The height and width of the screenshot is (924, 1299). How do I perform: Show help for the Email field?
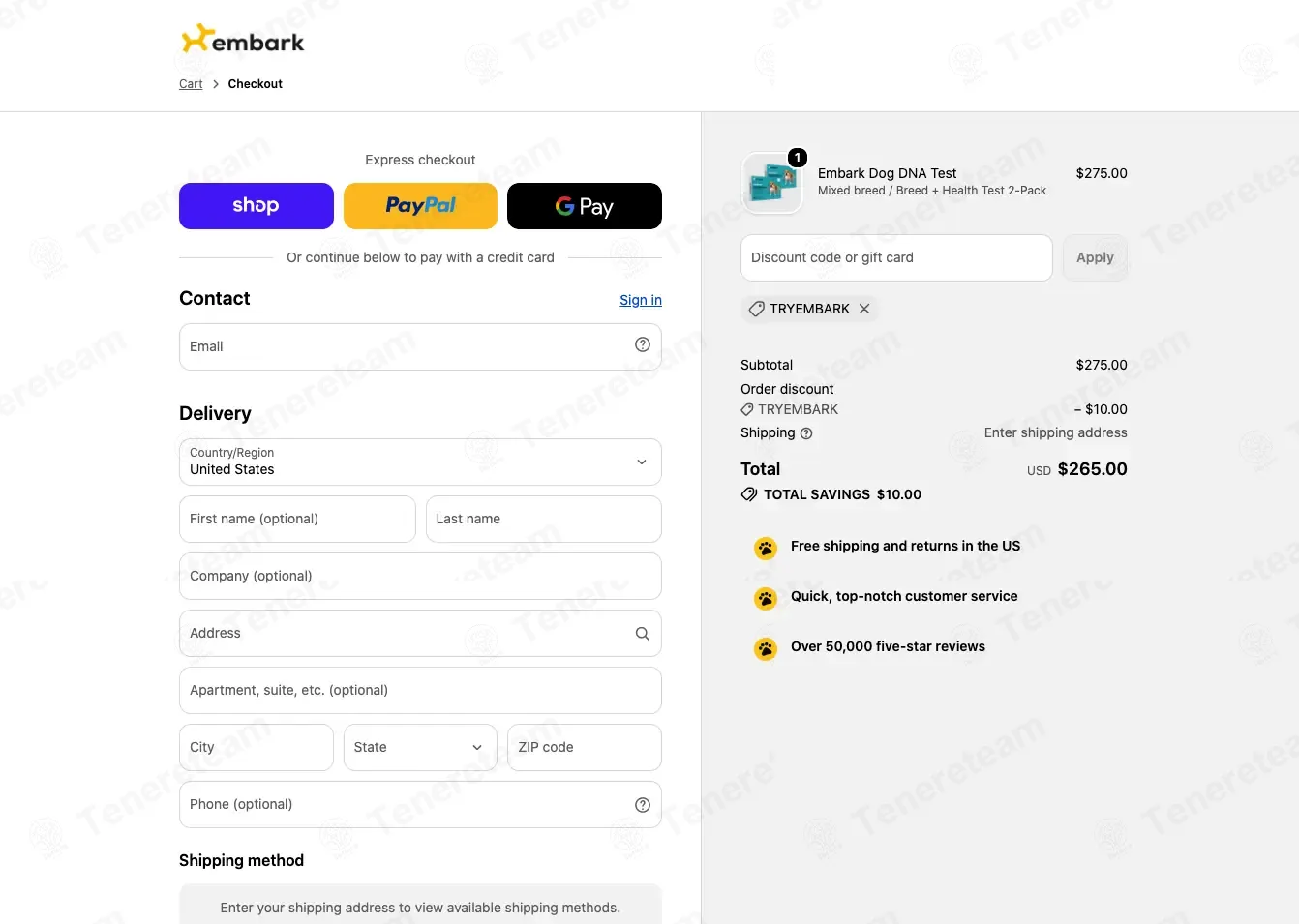pos(643,344)
